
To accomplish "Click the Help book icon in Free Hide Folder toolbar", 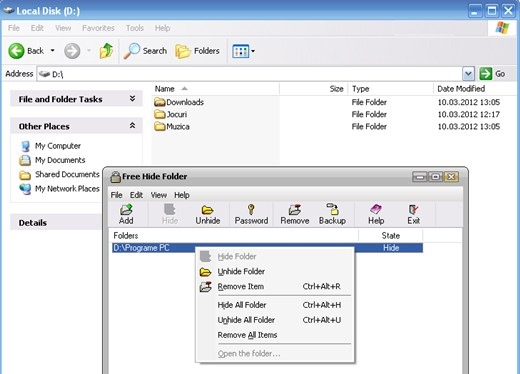I will [376, 210].
